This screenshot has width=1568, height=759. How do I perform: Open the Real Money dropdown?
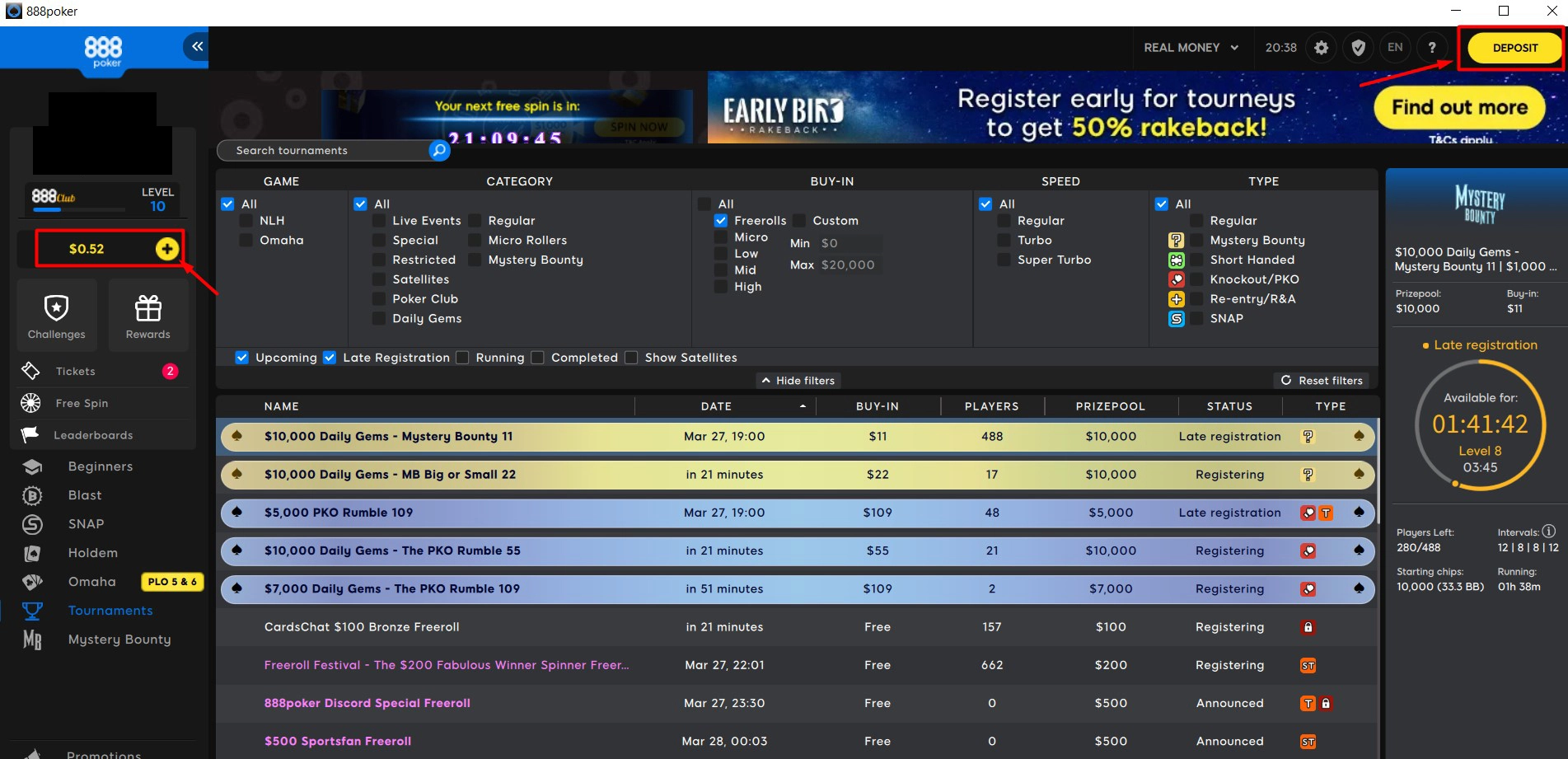tap(1191, 48)
